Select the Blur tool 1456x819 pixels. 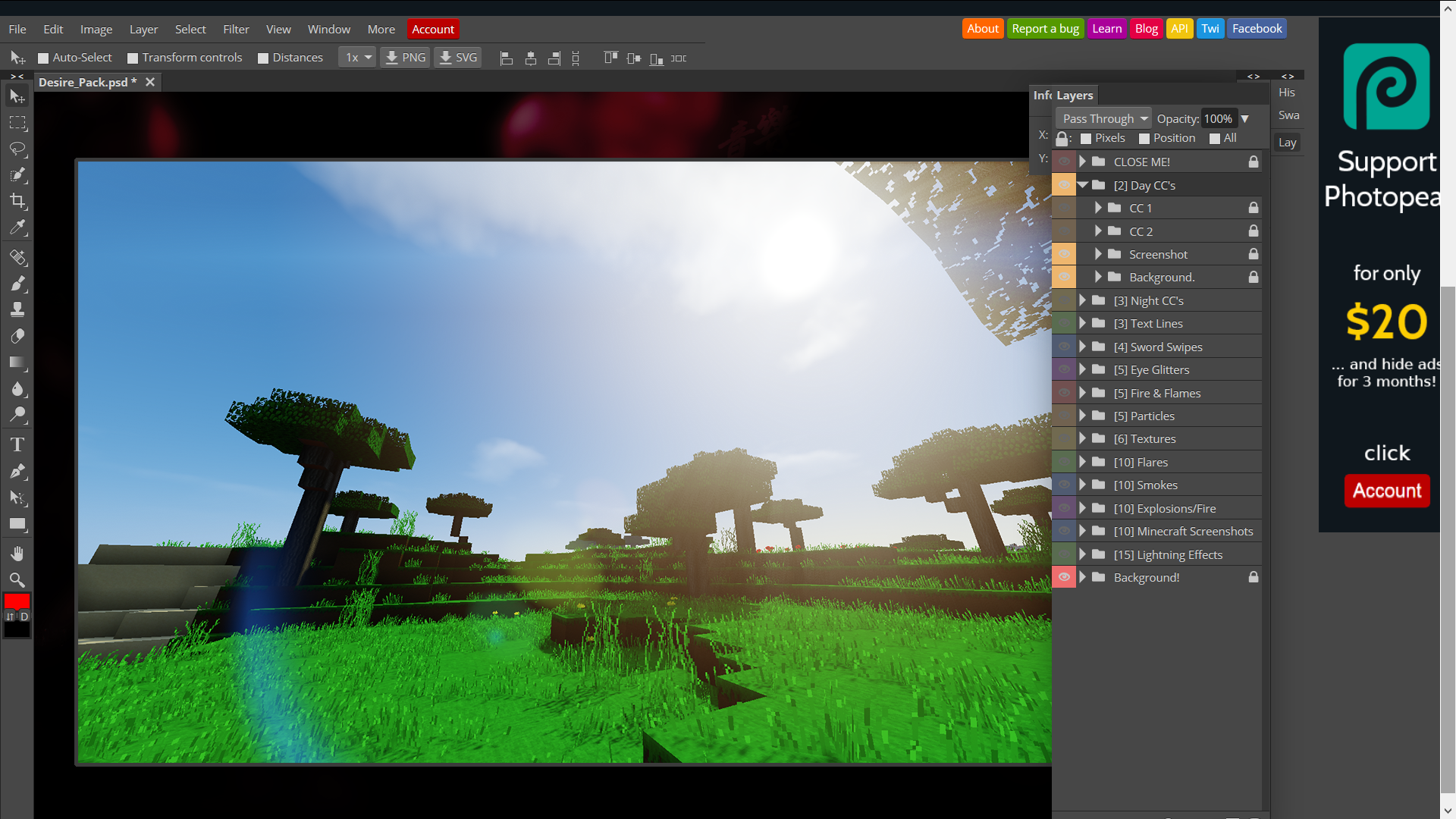[x=17, y=388]
